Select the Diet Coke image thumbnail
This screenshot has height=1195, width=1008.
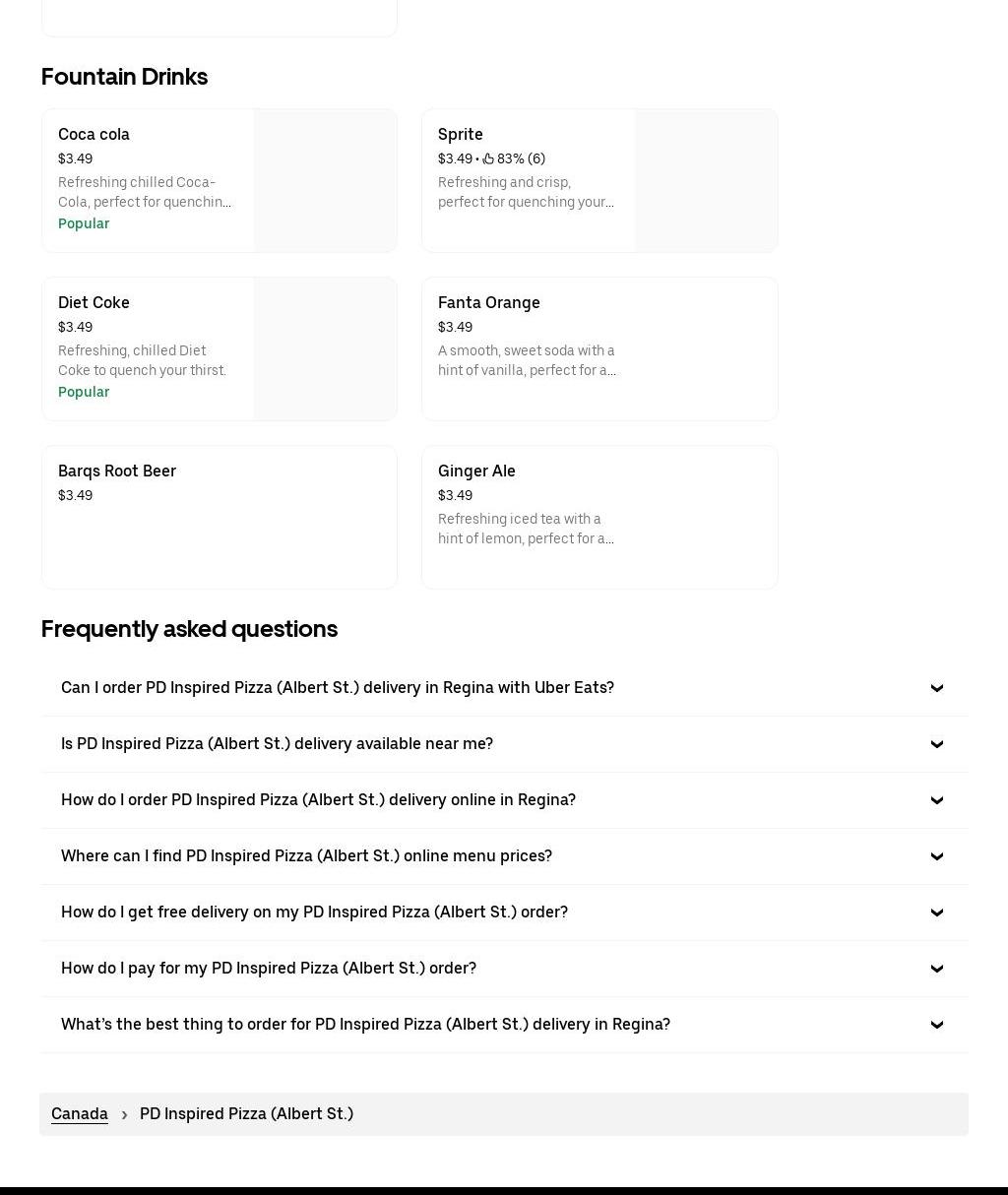(325, 349)
